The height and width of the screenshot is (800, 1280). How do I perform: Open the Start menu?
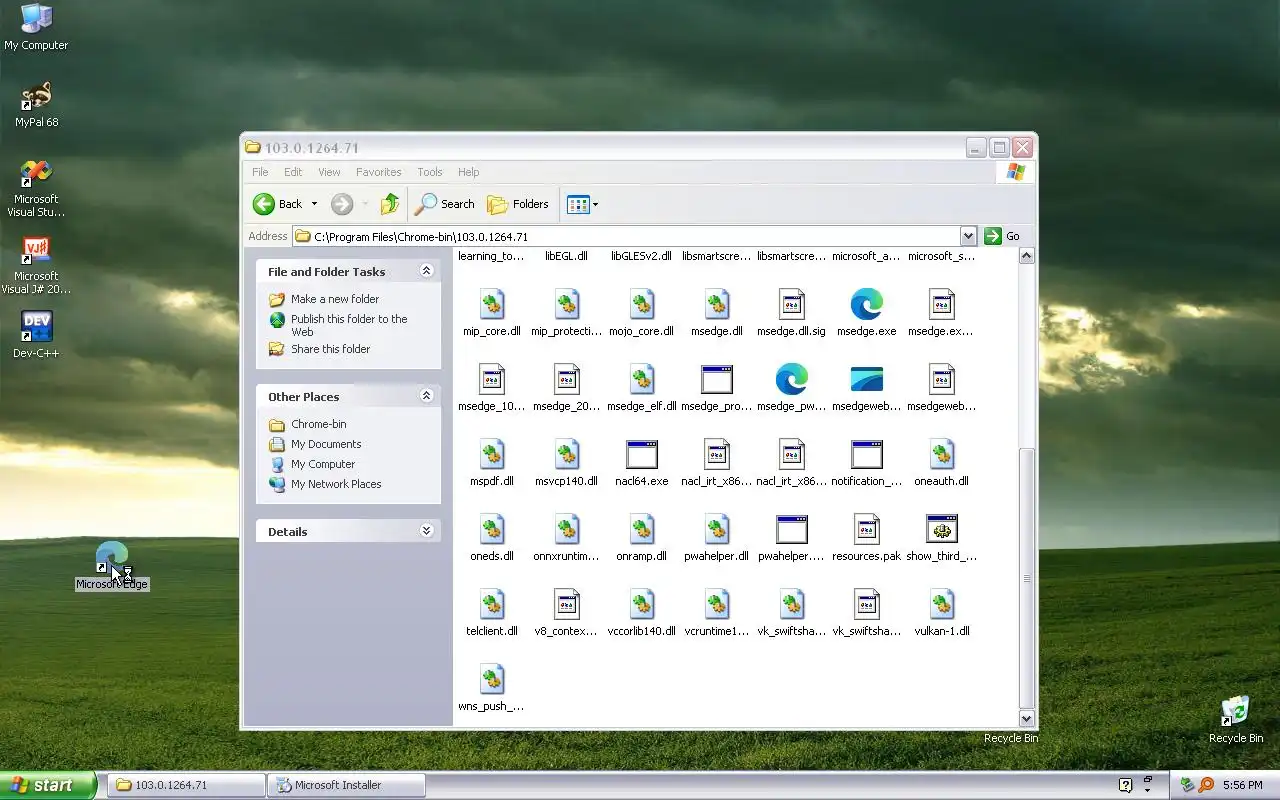coord(48,785)
